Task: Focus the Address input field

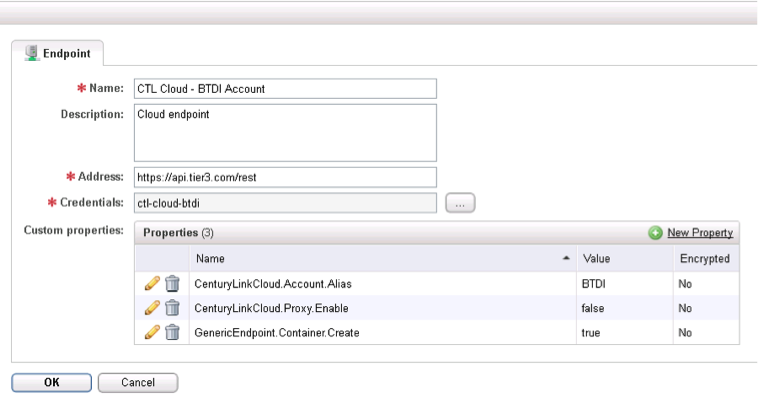Action: click(x=285, y=178)
